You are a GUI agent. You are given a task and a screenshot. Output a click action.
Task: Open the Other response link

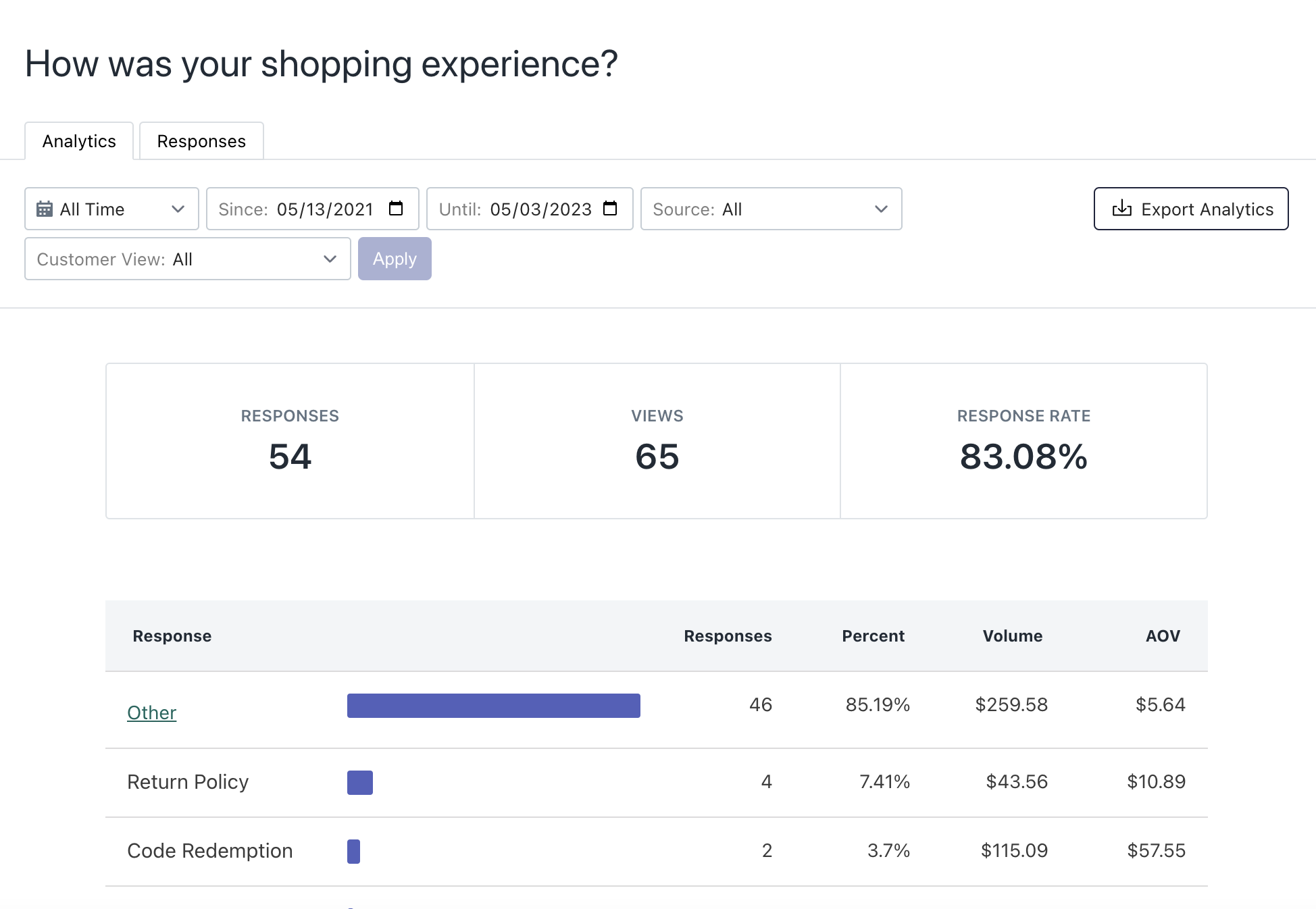(x=151, y=712)
